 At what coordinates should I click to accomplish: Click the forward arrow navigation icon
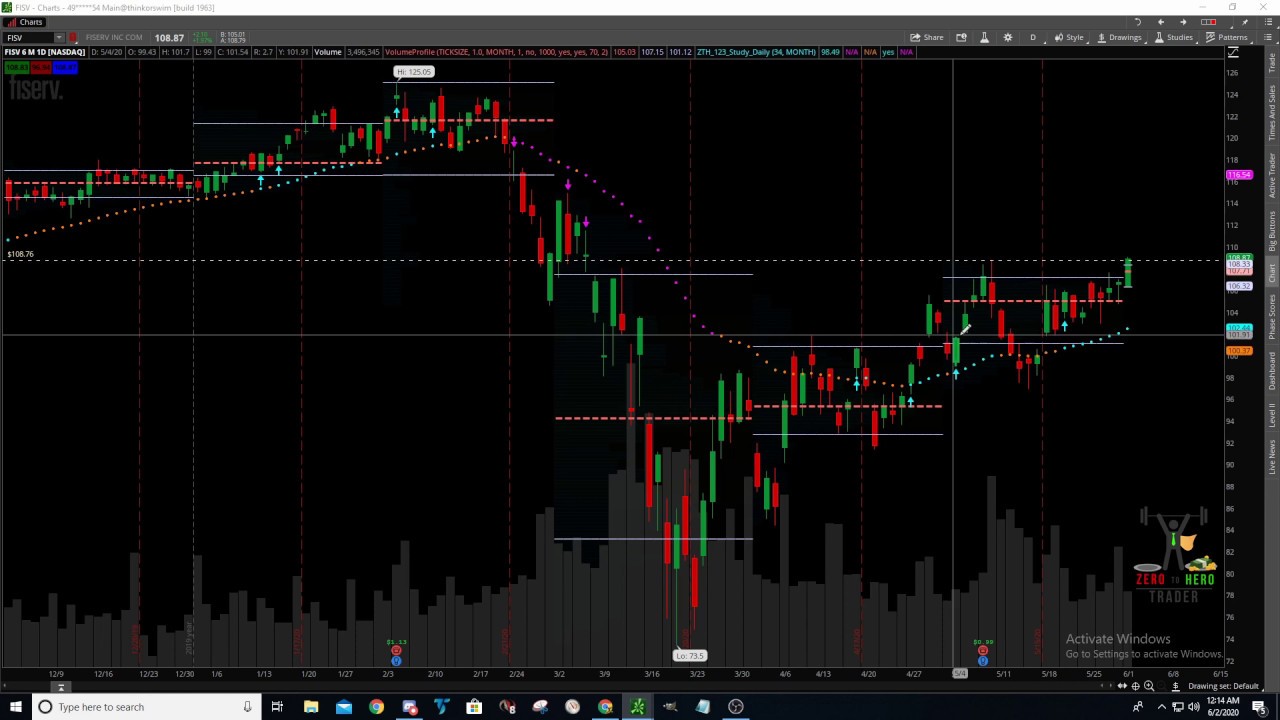[1183, 22]
